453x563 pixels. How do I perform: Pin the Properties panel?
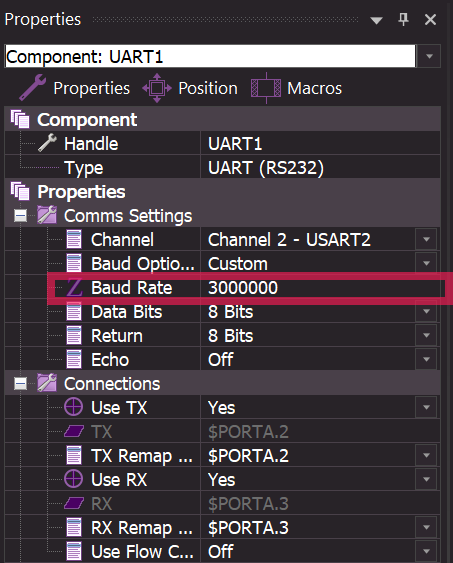403,19
